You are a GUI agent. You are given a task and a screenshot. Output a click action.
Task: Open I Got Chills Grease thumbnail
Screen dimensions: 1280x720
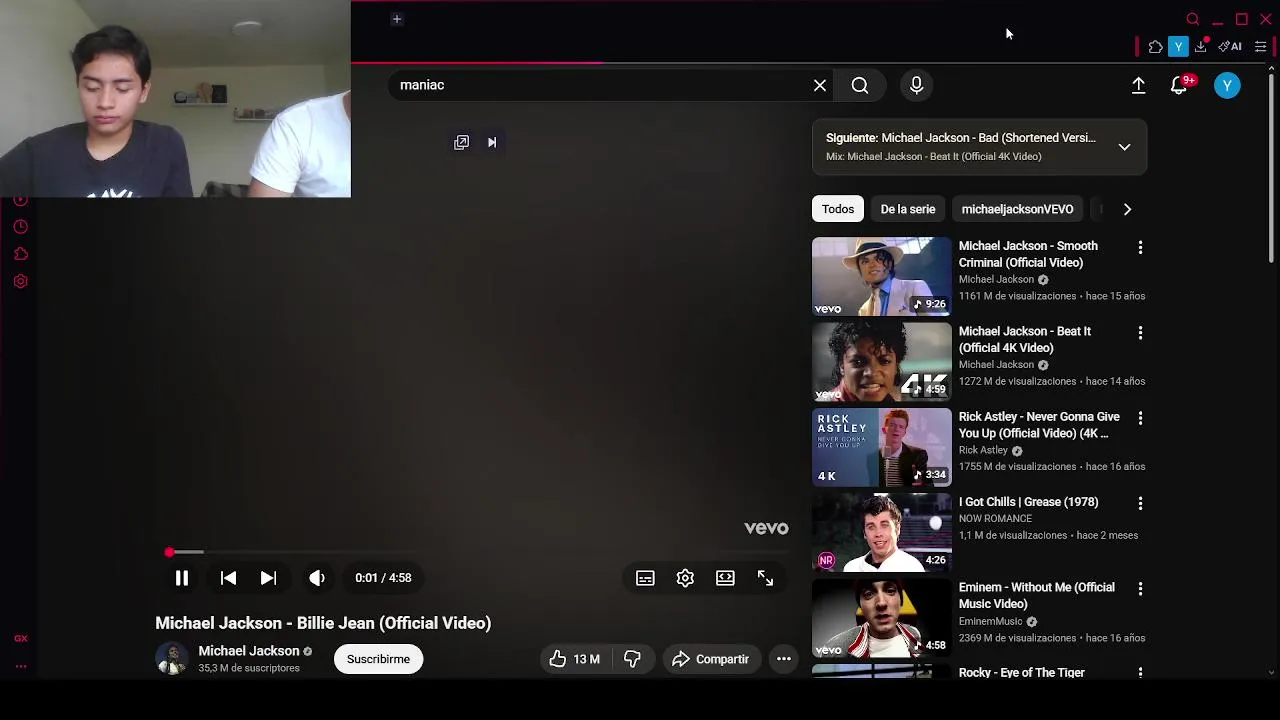(882, 532)
